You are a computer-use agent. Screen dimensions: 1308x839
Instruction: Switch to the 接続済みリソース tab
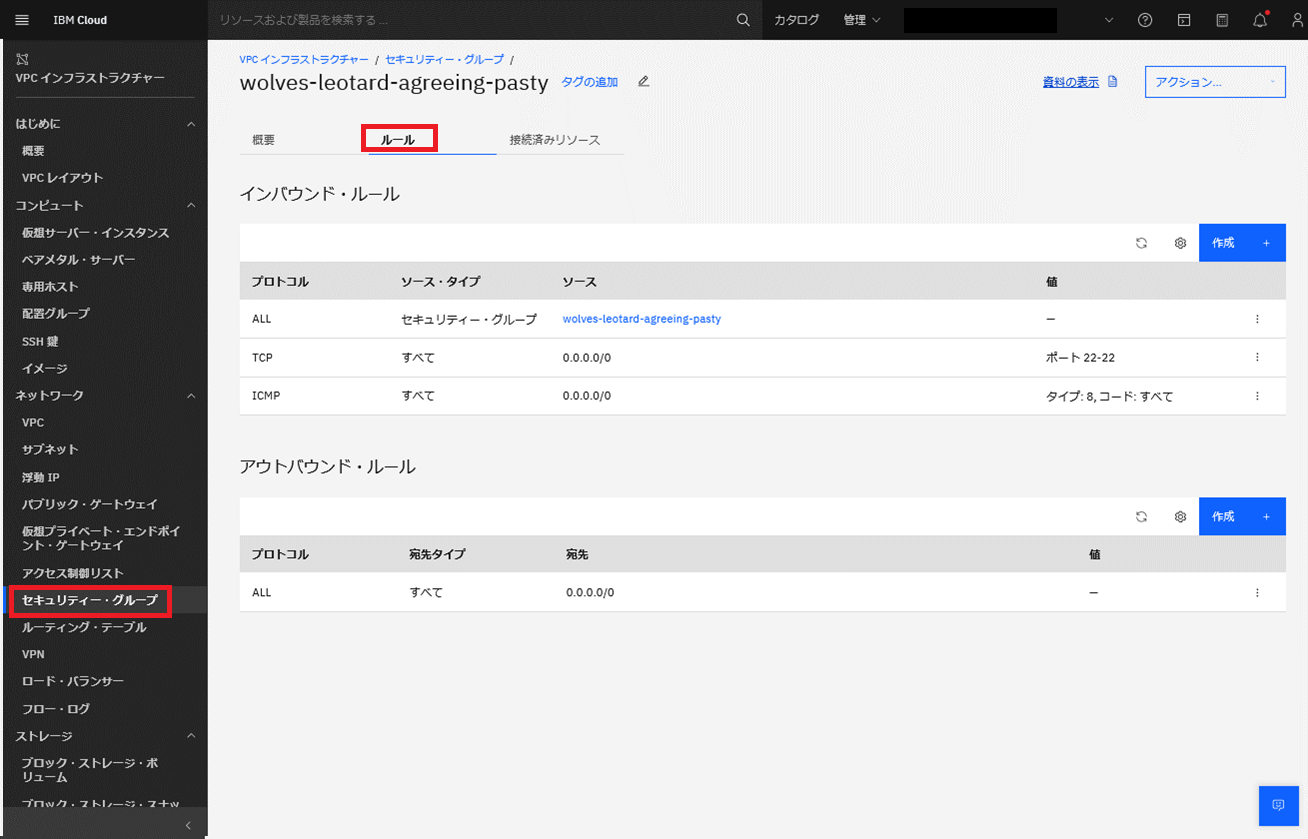(555, 140)
